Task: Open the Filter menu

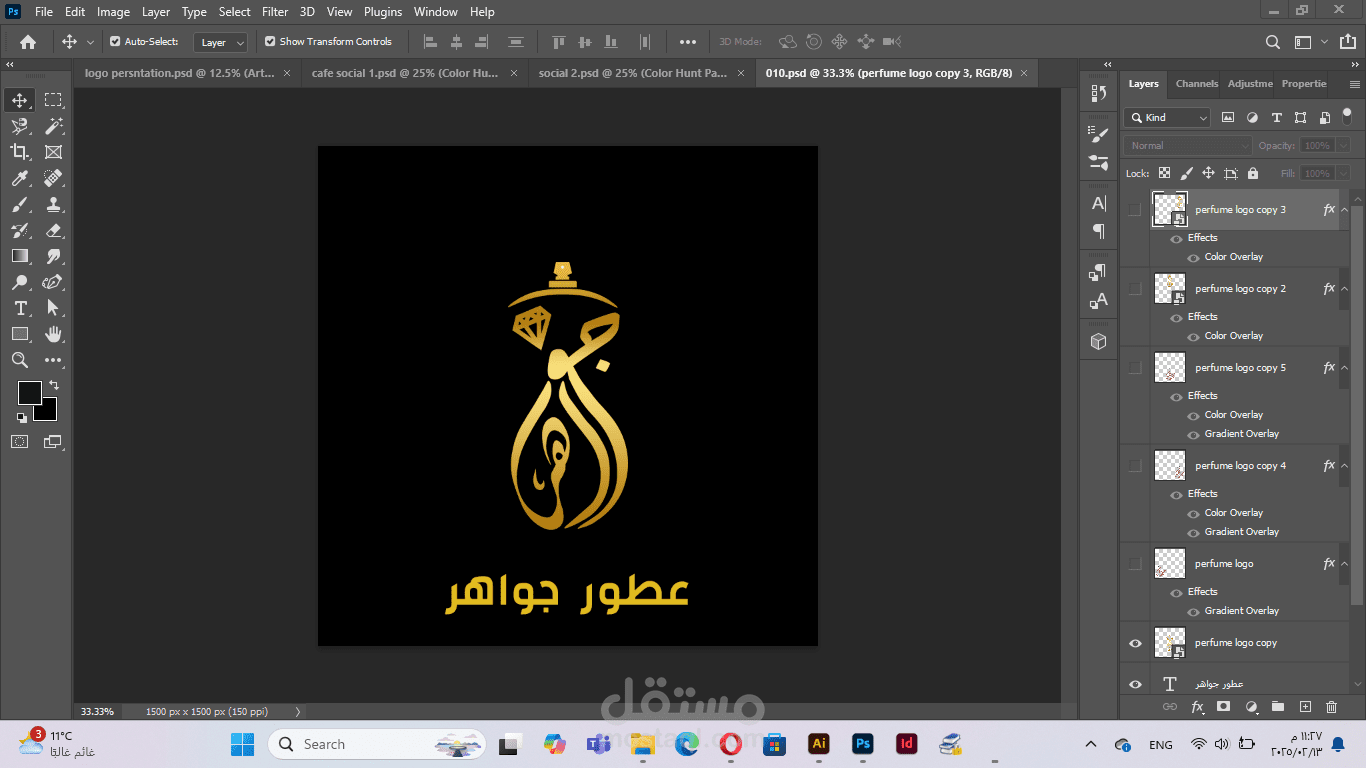Action: [x=275, y=12]
